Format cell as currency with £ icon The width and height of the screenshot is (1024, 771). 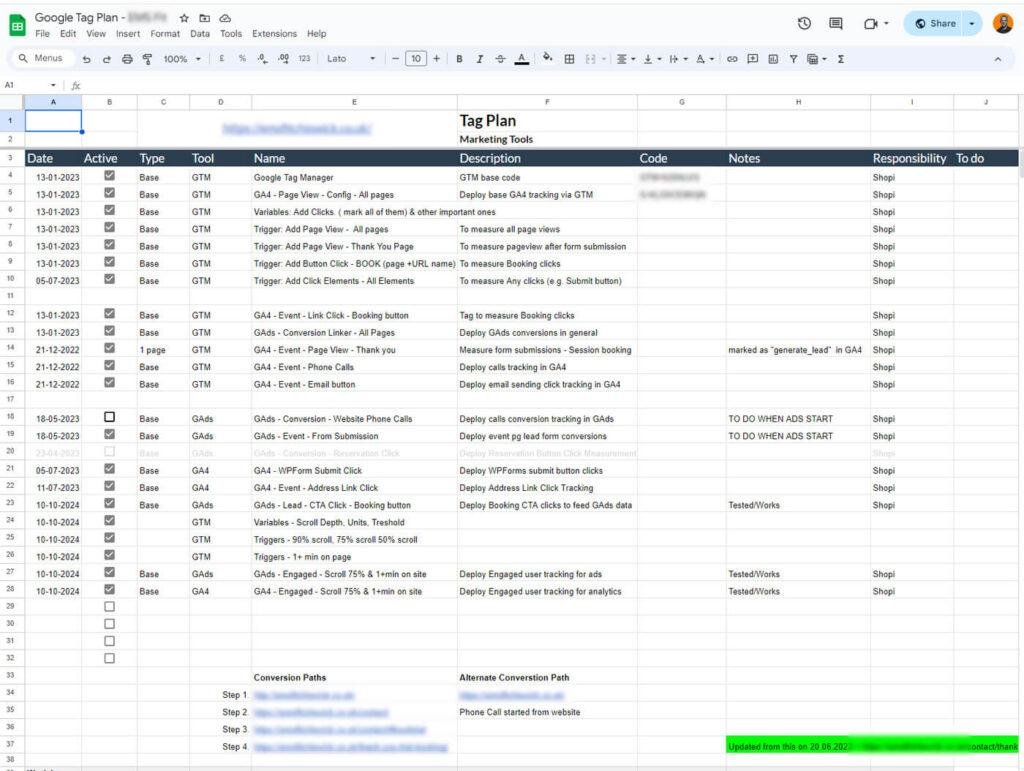222,59
